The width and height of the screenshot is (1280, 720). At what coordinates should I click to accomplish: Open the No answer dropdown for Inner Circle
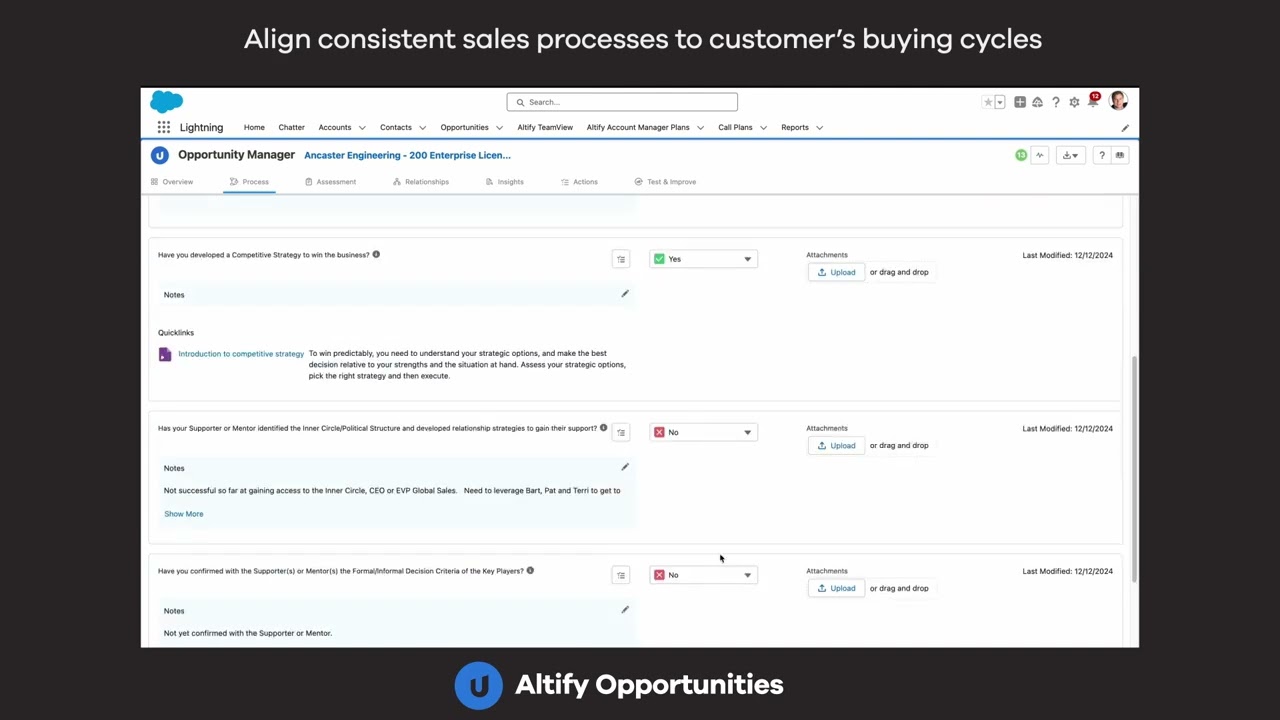(x=703, y=432)
